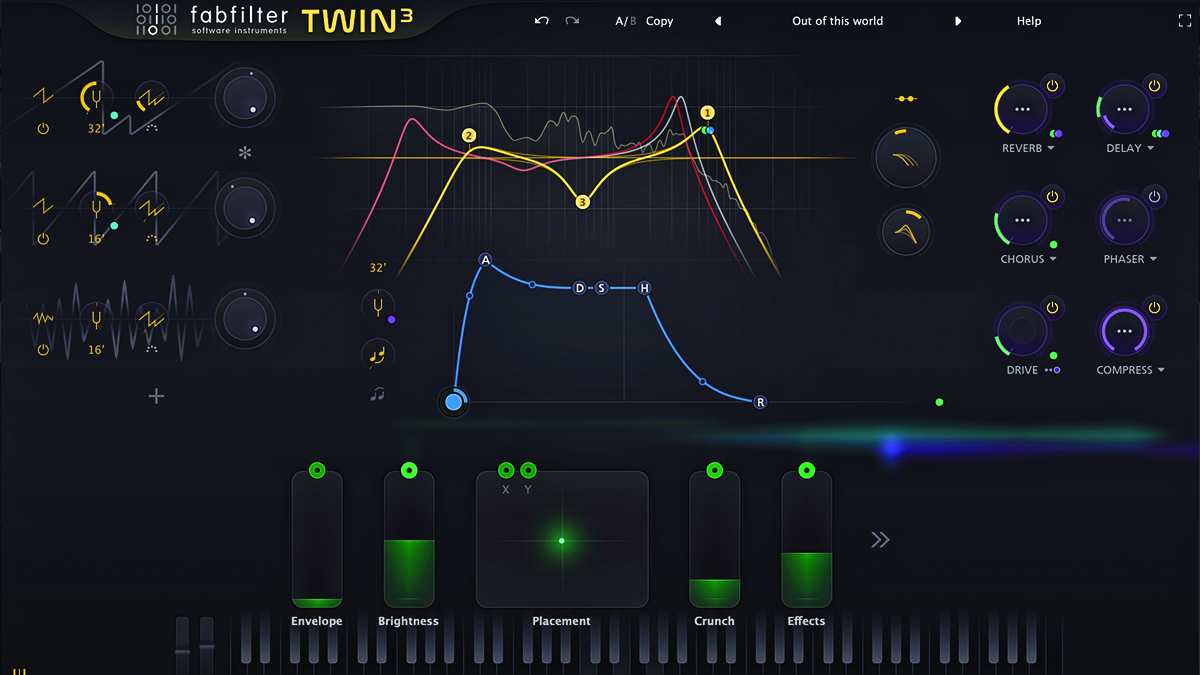Viewport: 1200px width, 675px height.
Task: Open the PHASER dropdown arrow
Action: coord(1153,259)
